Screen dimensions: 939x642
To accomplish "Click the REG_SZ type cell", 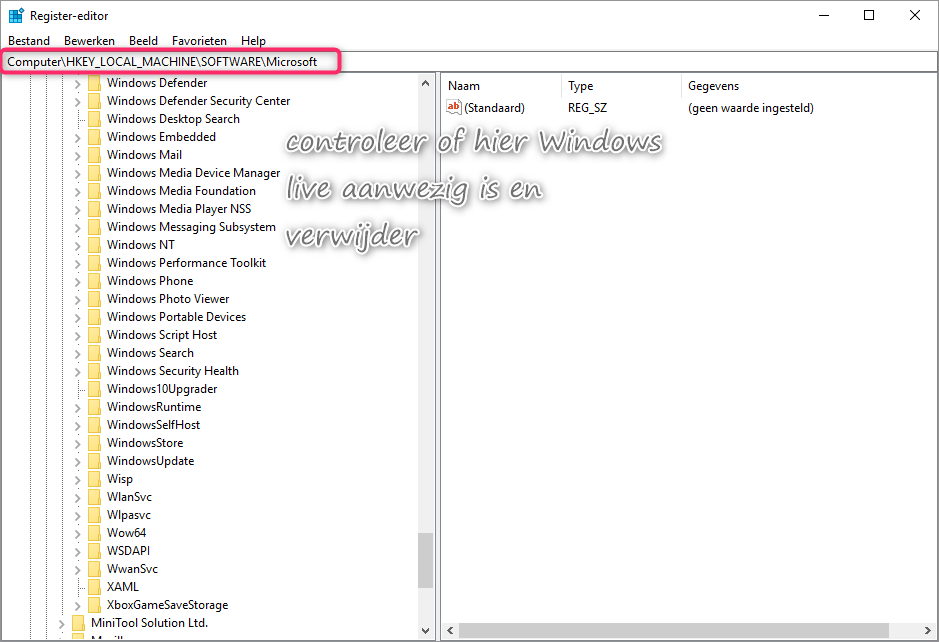I will (x=587, y=108).
